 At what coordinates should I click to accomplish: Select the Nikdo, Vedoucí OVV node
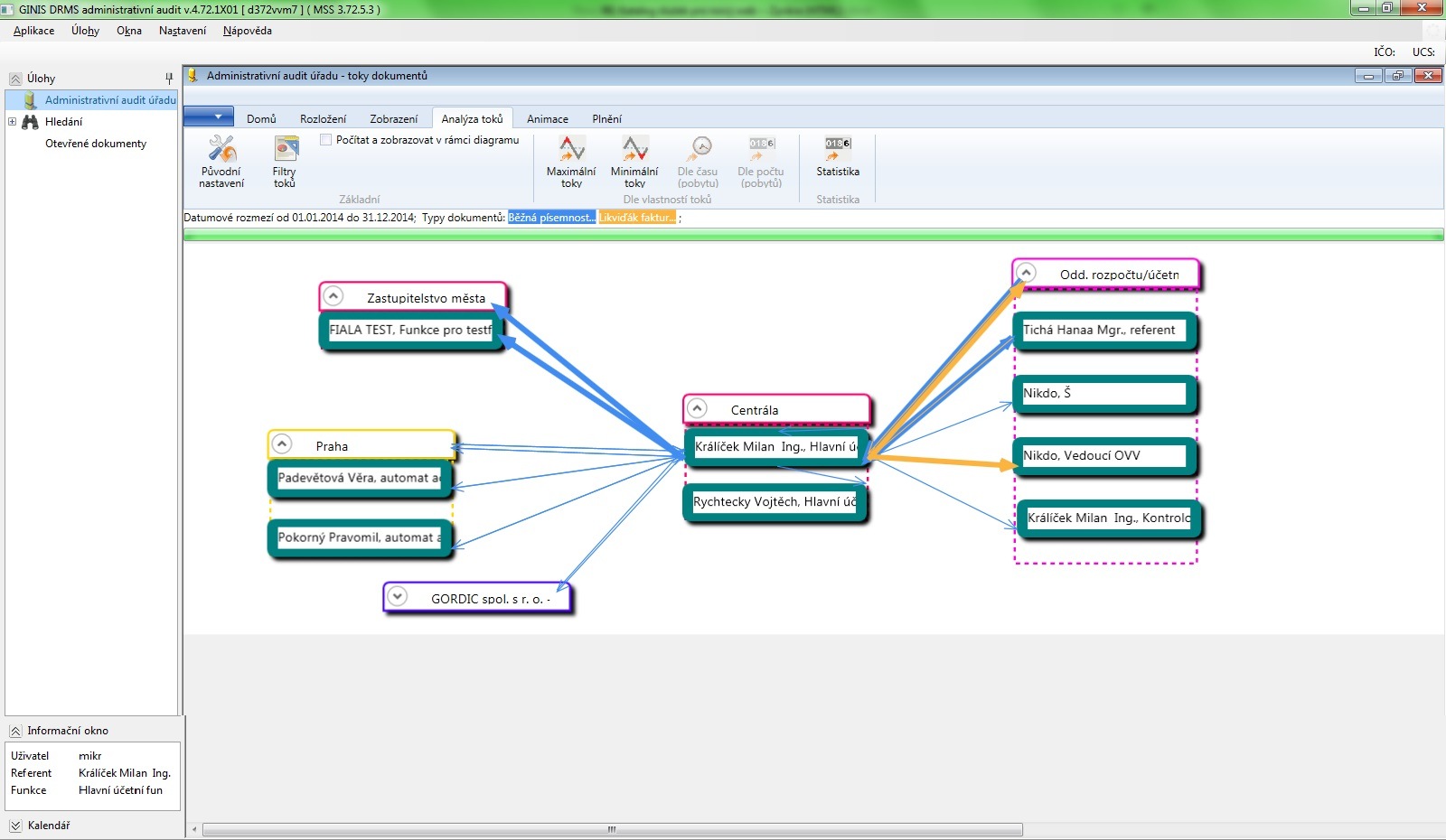point(1104,456)
